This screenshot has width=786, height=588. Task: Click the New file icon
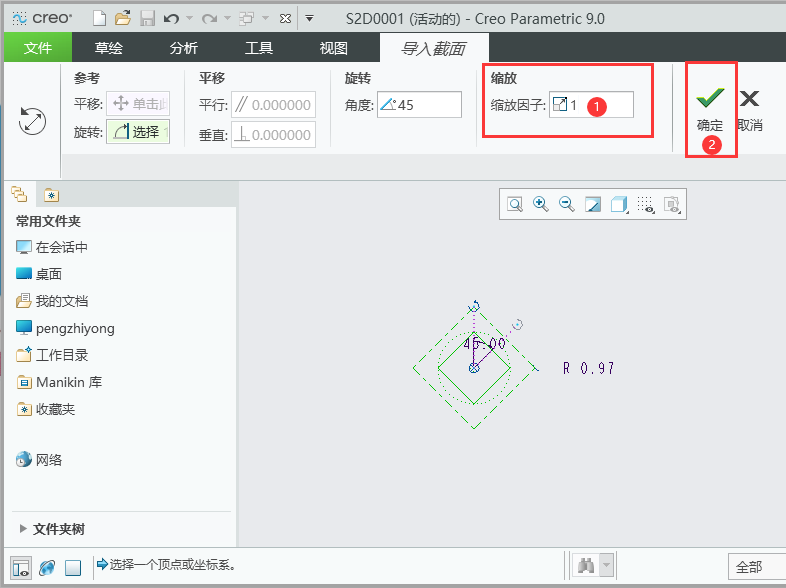coord(99,19)
